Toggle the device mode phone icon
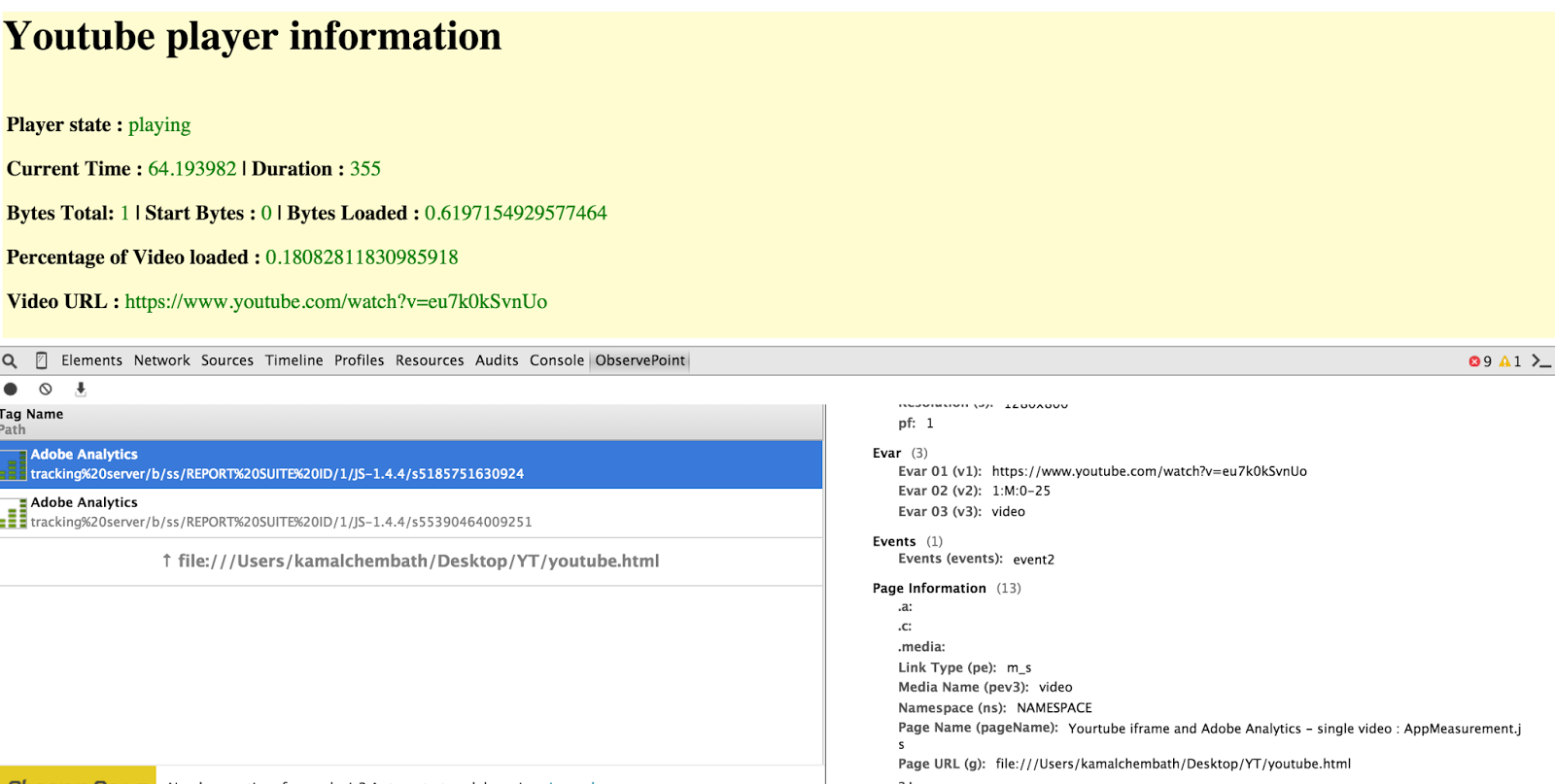 (x=41, y=360)
